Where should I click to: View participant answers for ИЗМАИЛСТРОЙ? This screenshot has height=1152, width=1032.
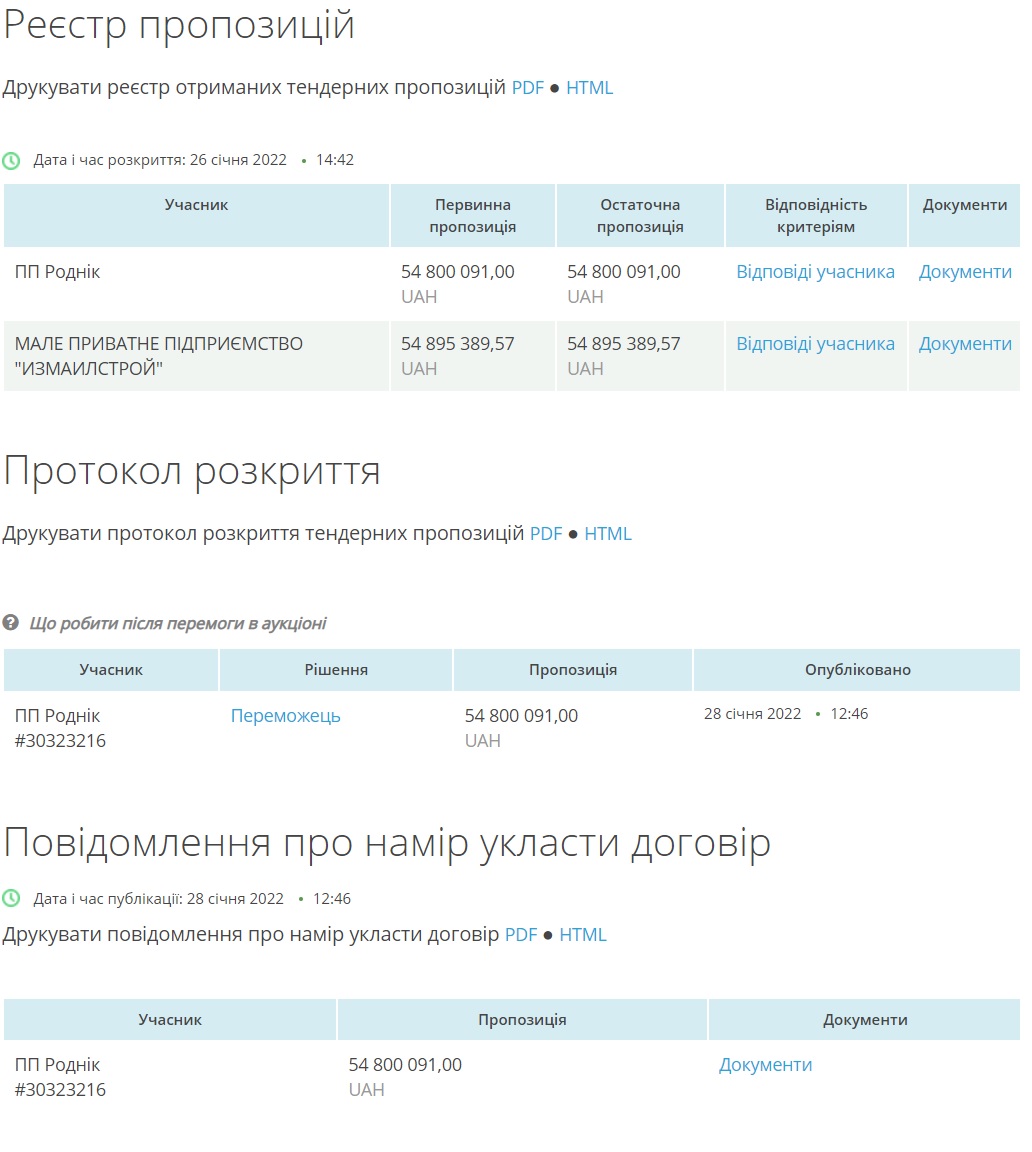(815, 344)
